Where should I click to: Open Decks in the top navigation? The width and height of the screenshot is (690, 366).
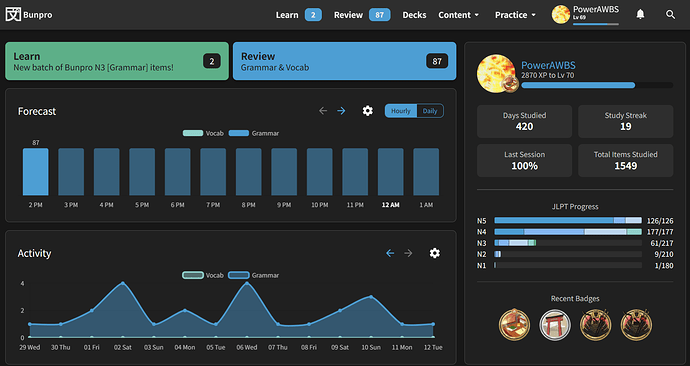coord(414,15)
